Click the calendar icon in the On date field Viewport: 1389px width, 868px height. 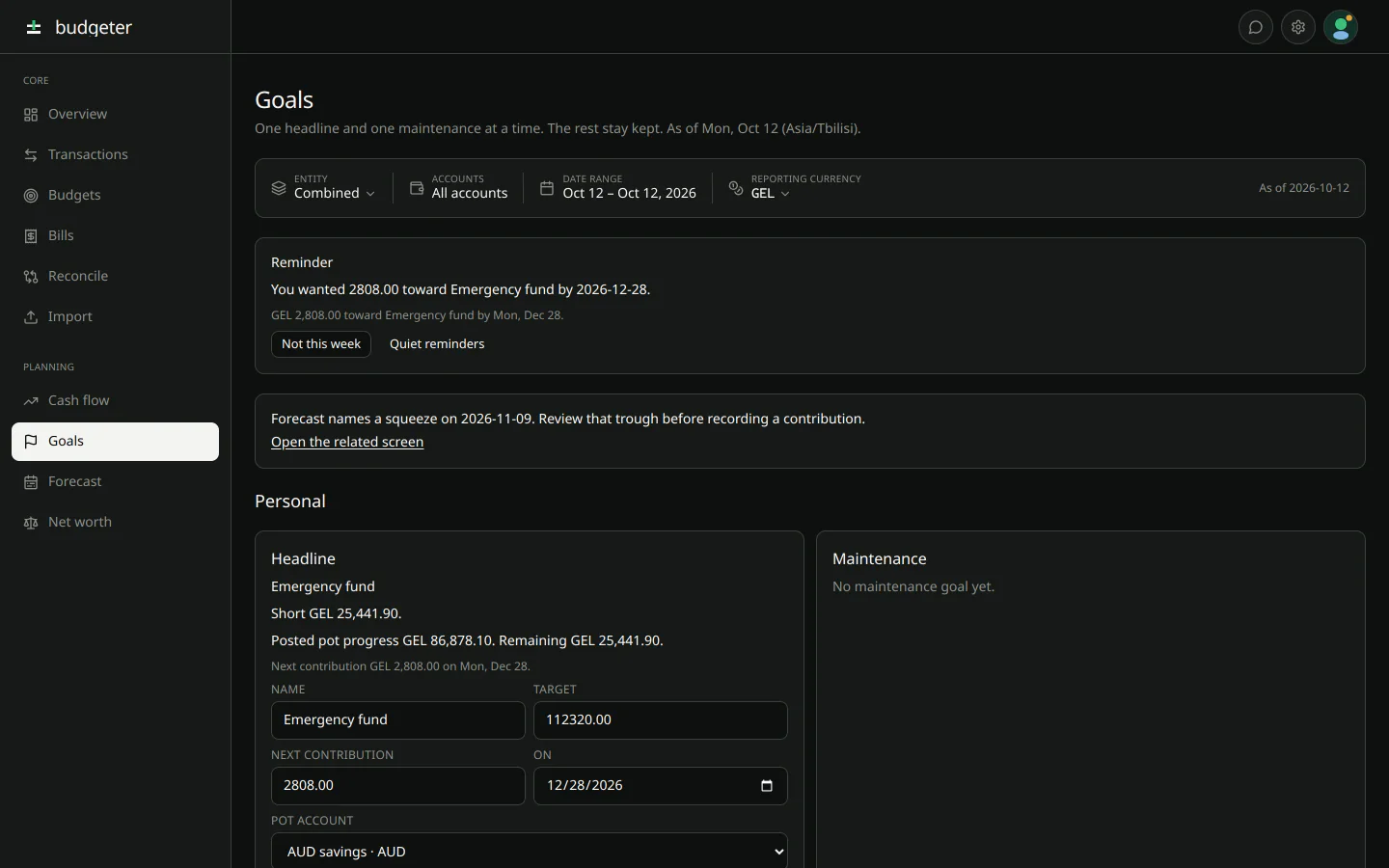point(767,786)
